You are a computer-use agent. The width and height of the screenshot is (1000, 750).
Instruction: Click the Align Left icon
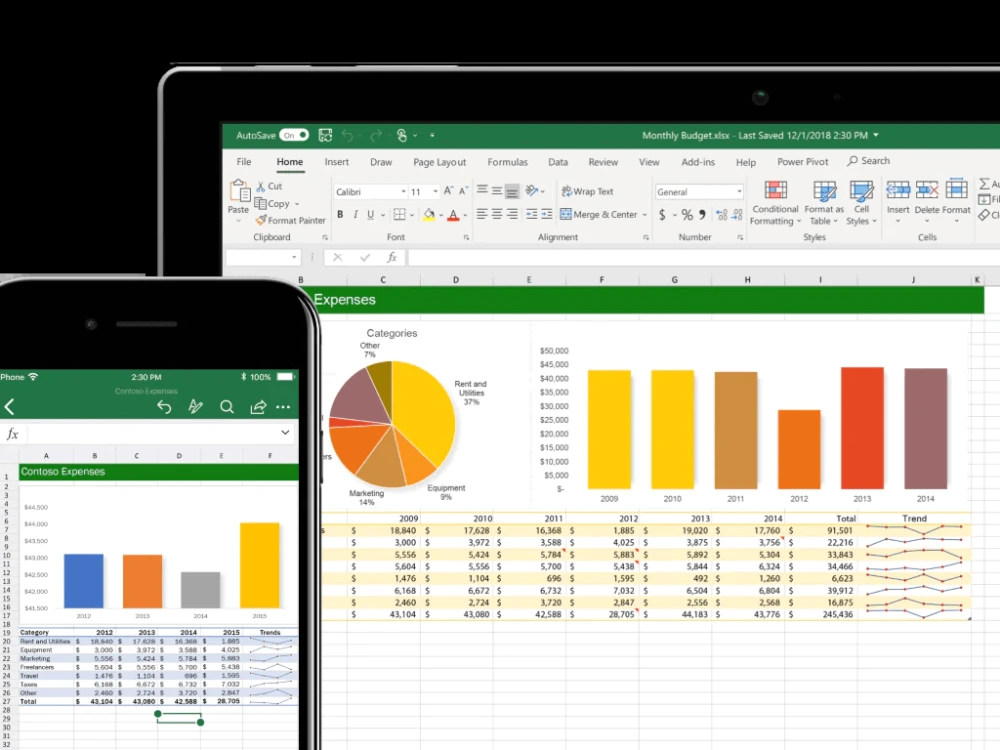click(x=482, y=214)
